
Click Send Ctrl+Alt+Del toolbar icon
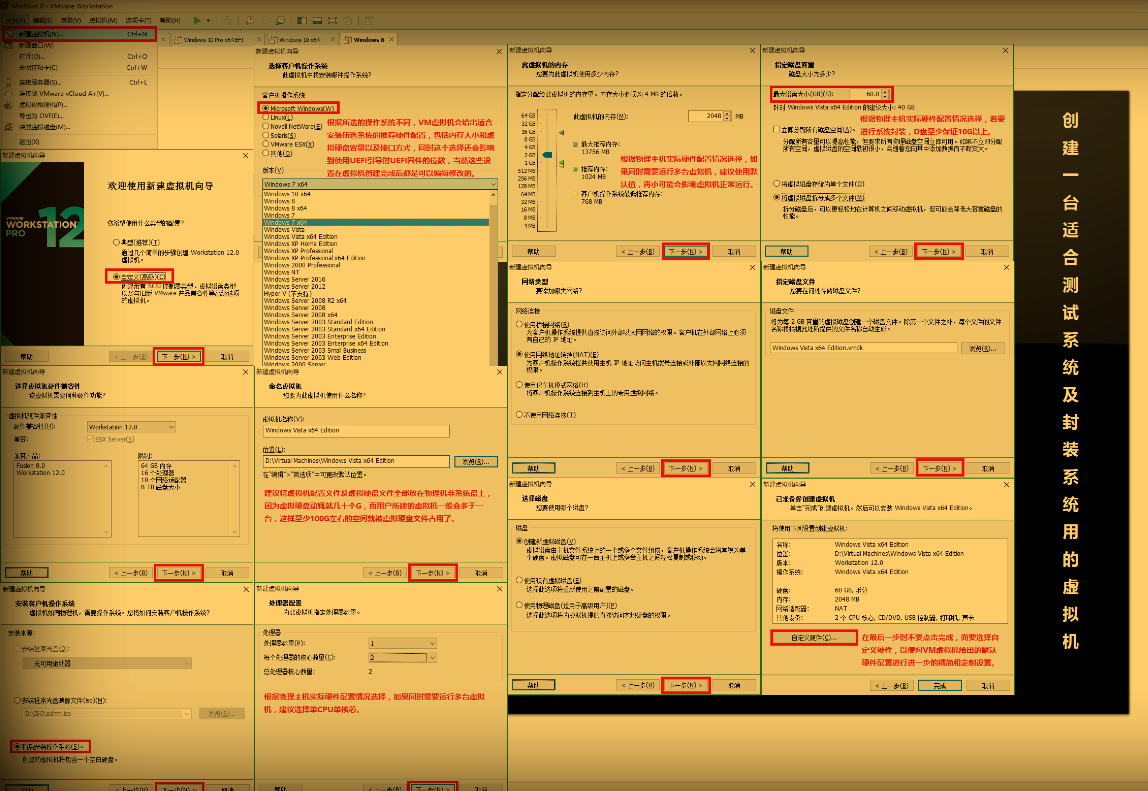pos(227,20)
